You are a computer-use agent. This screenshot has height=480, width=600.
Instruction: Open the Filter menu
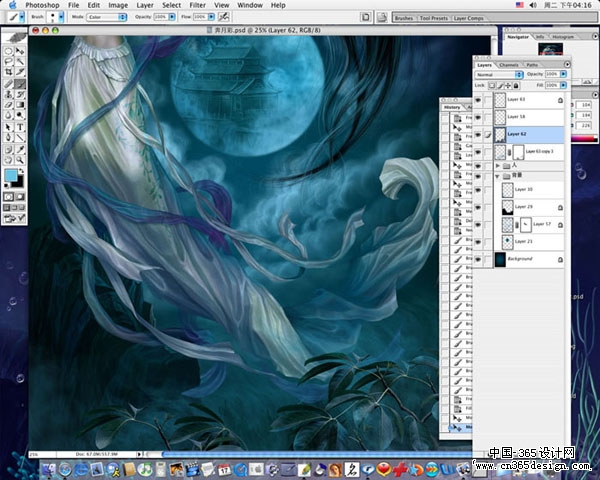(x=197, y=5)
